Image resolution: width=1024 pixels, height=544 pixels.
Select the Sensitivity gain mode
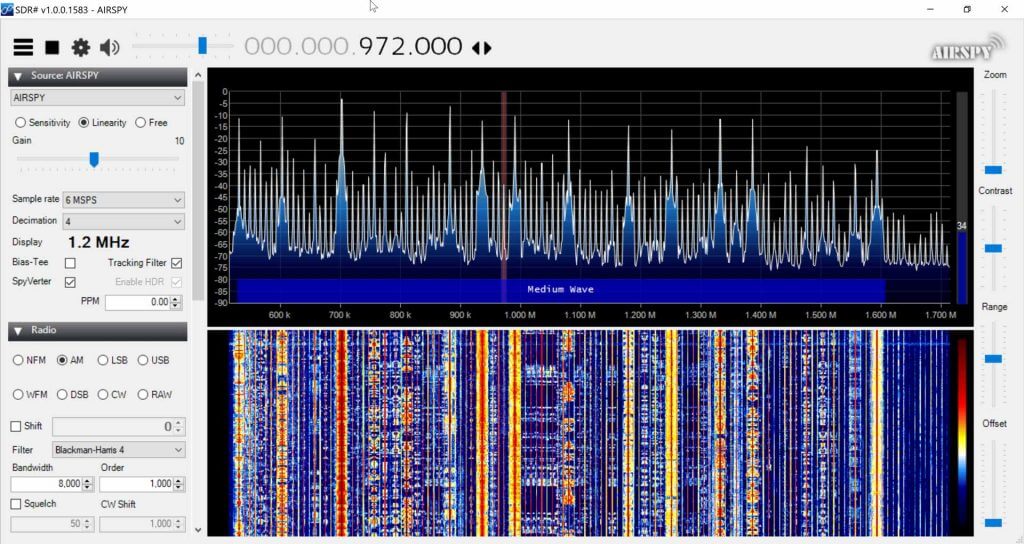[x=20, y=123]
